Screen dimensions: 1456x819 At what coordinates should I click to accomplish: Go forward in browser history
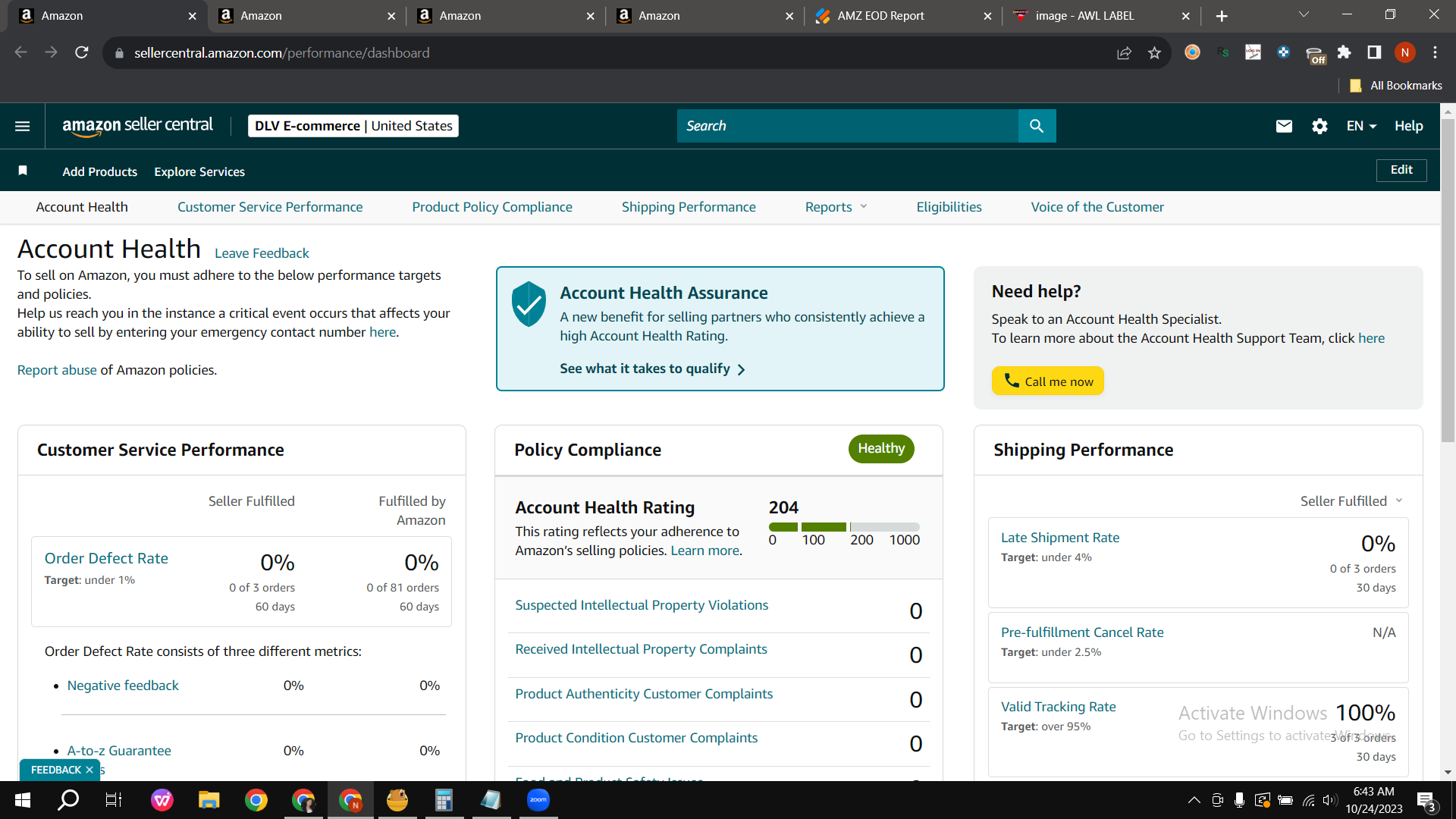pos(51,52)
